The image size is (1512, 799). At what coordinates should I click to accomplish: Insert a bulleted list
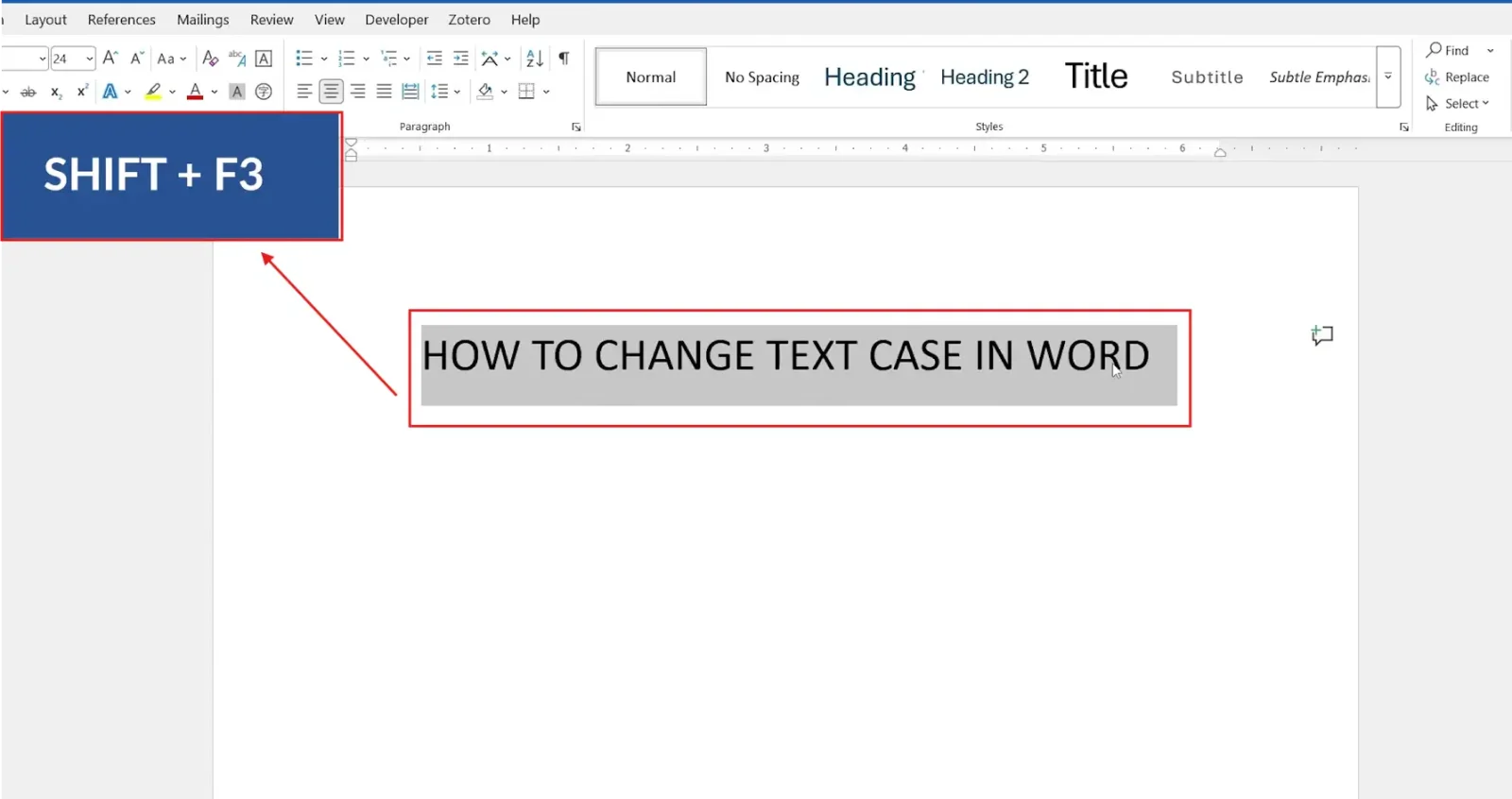pos(303,59)
